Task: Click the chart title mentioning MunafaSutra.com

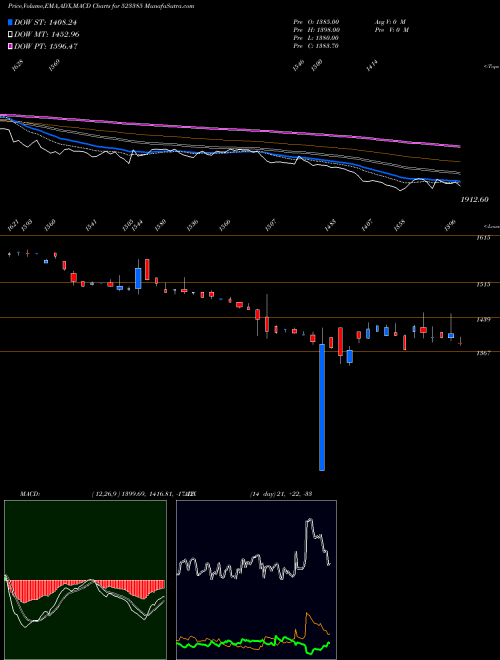Action: point(101,6)
